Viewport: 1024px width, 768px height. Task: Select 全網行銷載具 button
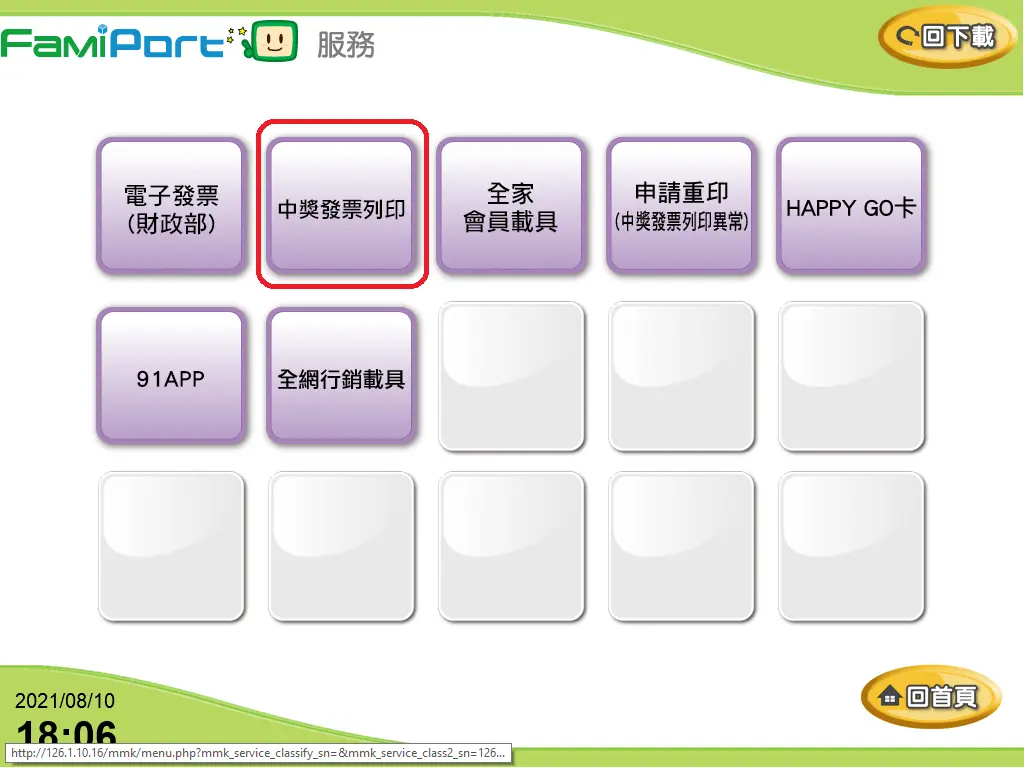point(342,377)
